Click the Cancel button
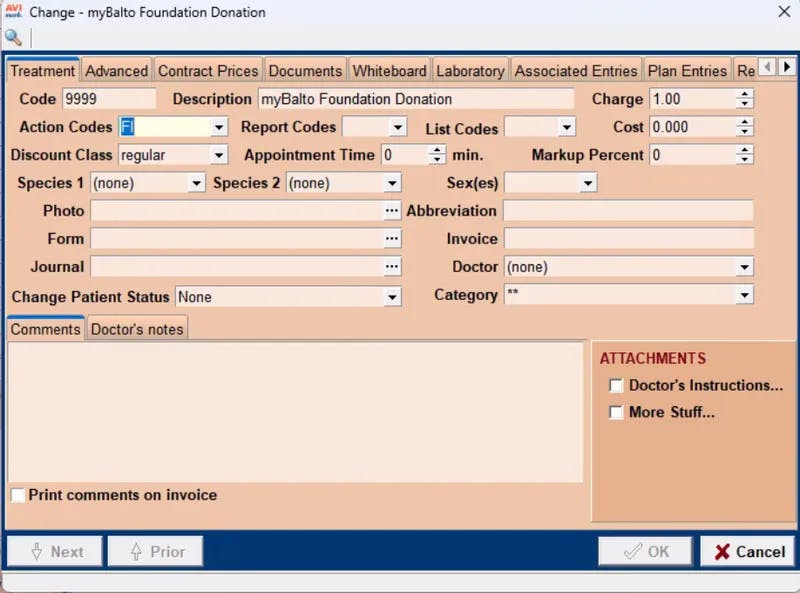800x593 pixels. 747,551
